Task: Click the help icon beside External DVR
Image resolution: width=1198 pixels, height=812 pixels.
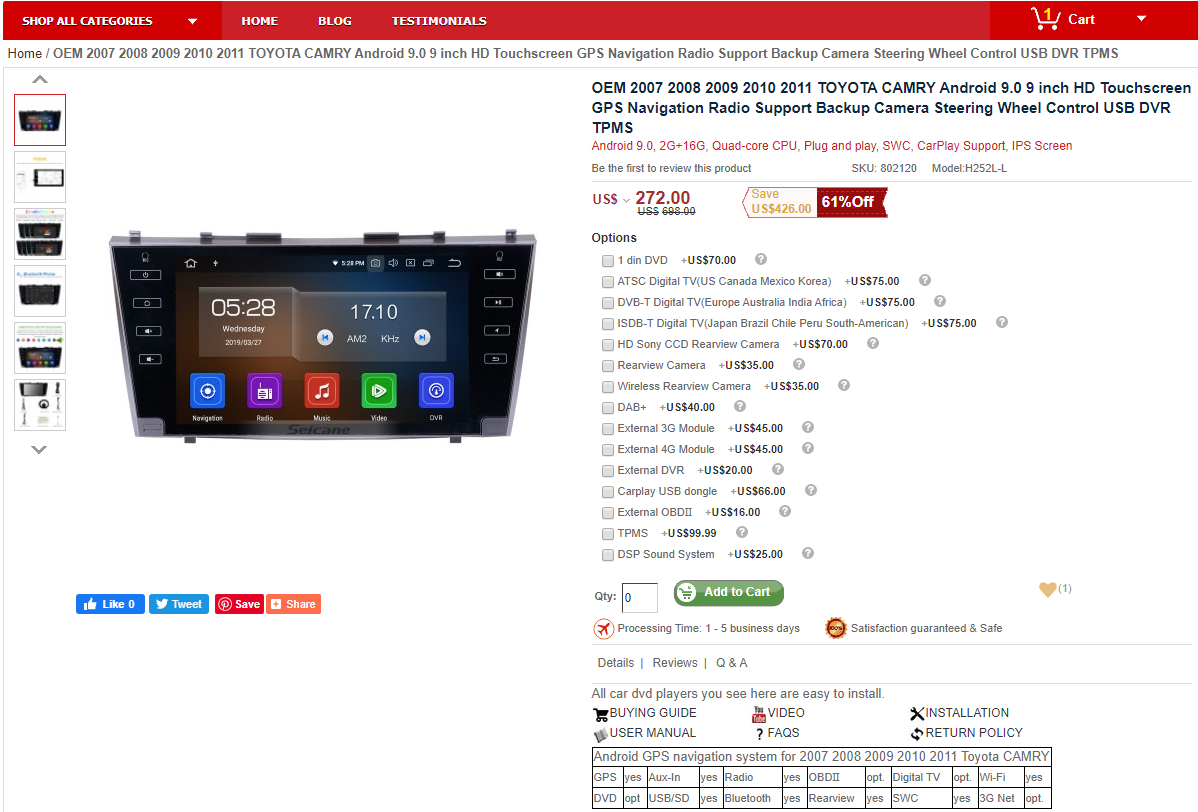Action: click(x=778, y=470)
